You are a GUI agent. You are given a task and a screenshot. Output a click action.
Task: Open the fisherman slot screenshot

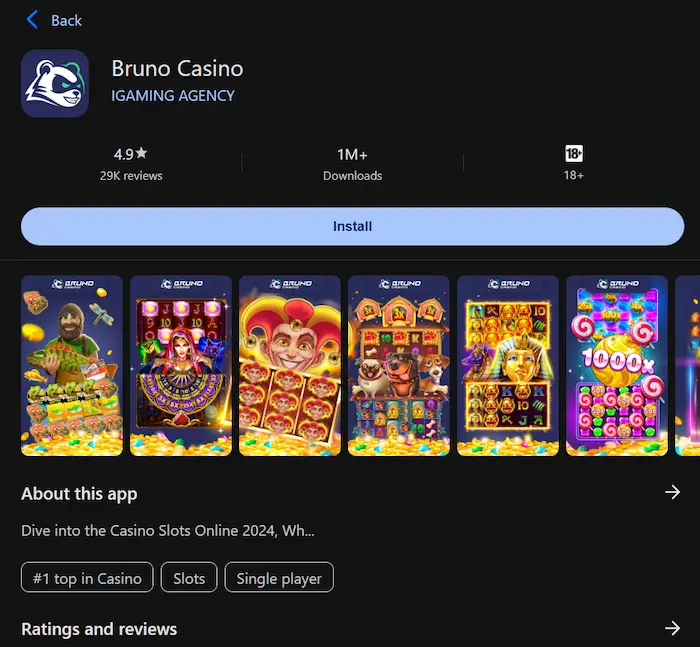coord(72,366)
